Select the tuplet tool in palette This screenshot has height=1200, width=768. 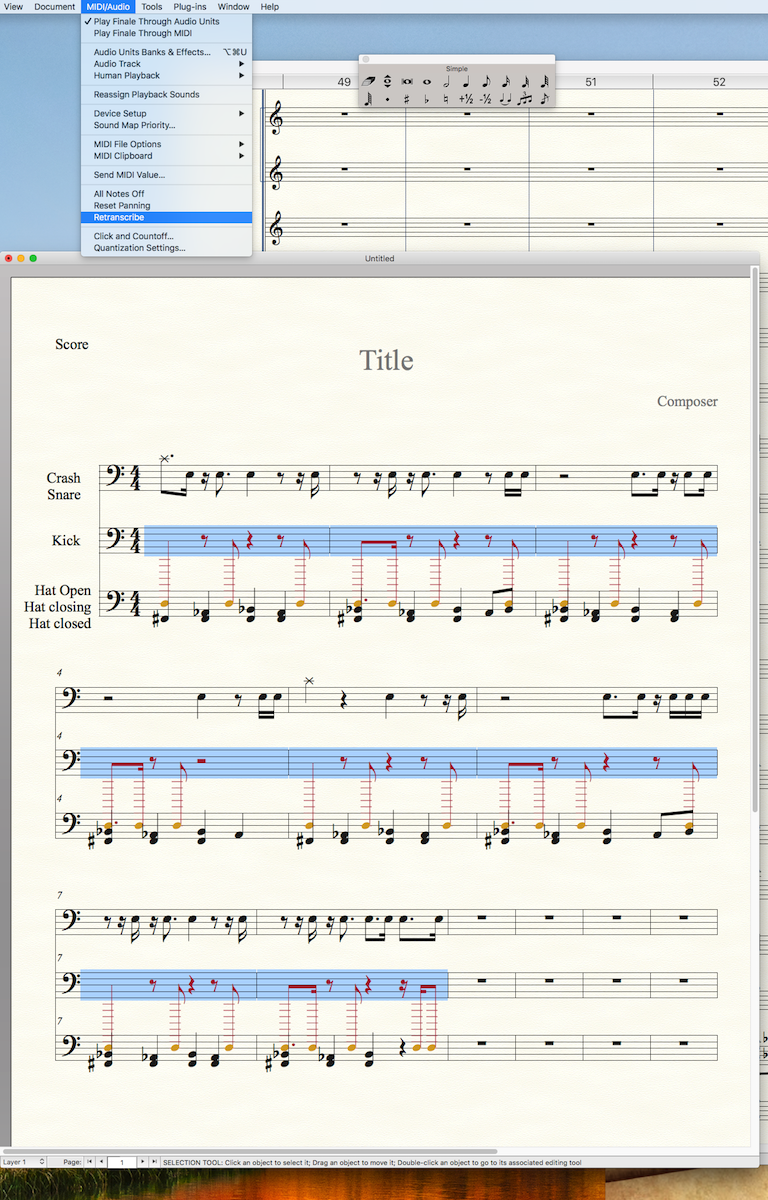coord(525,99)
